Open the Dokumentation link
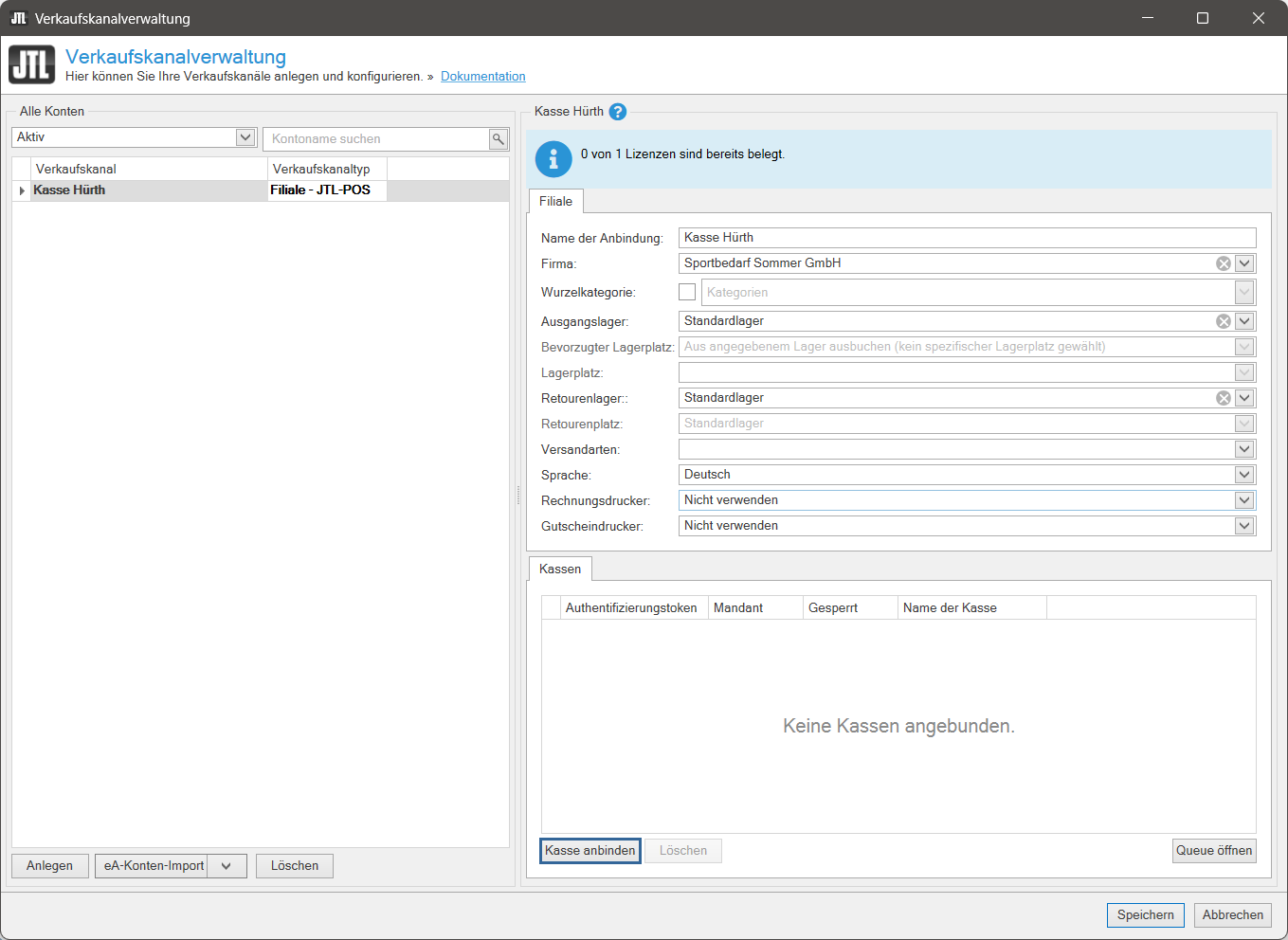 (482, 77)
